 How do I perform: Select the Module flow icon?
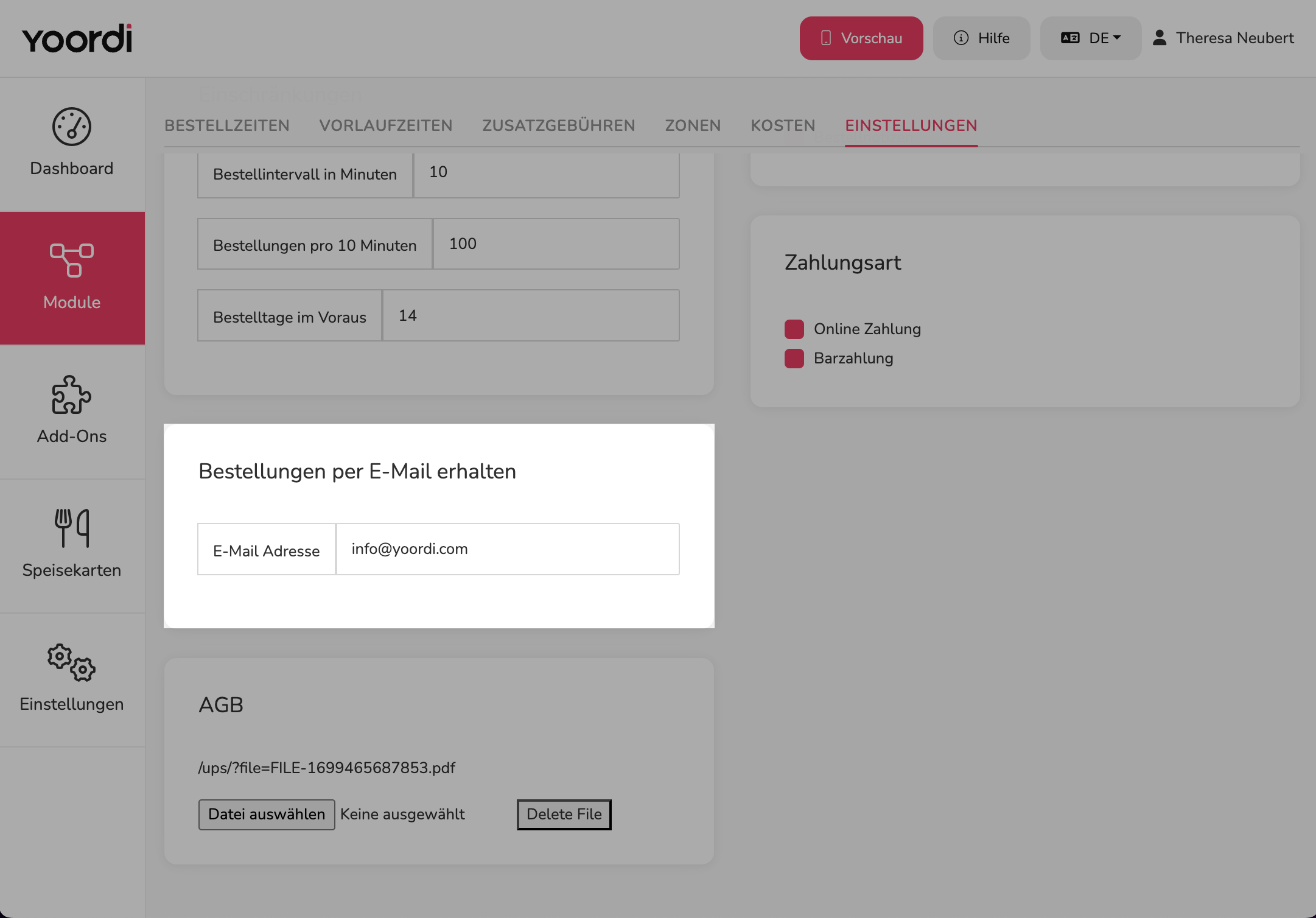[x=72, y=261]
